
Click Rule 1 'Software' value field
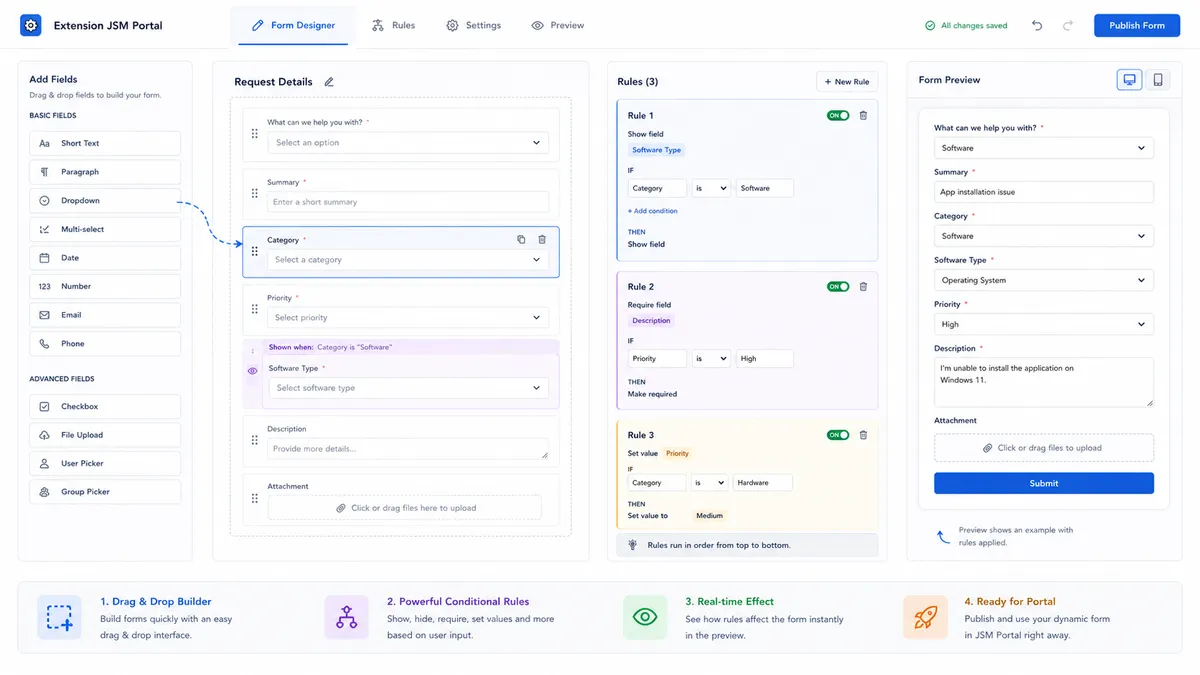pos(764,188)
